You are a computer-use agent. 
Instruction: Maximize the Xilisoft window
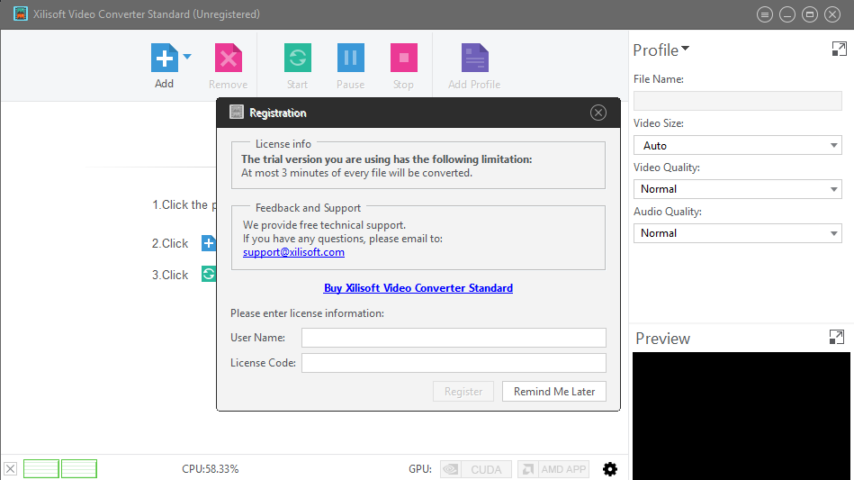(810, 15)
